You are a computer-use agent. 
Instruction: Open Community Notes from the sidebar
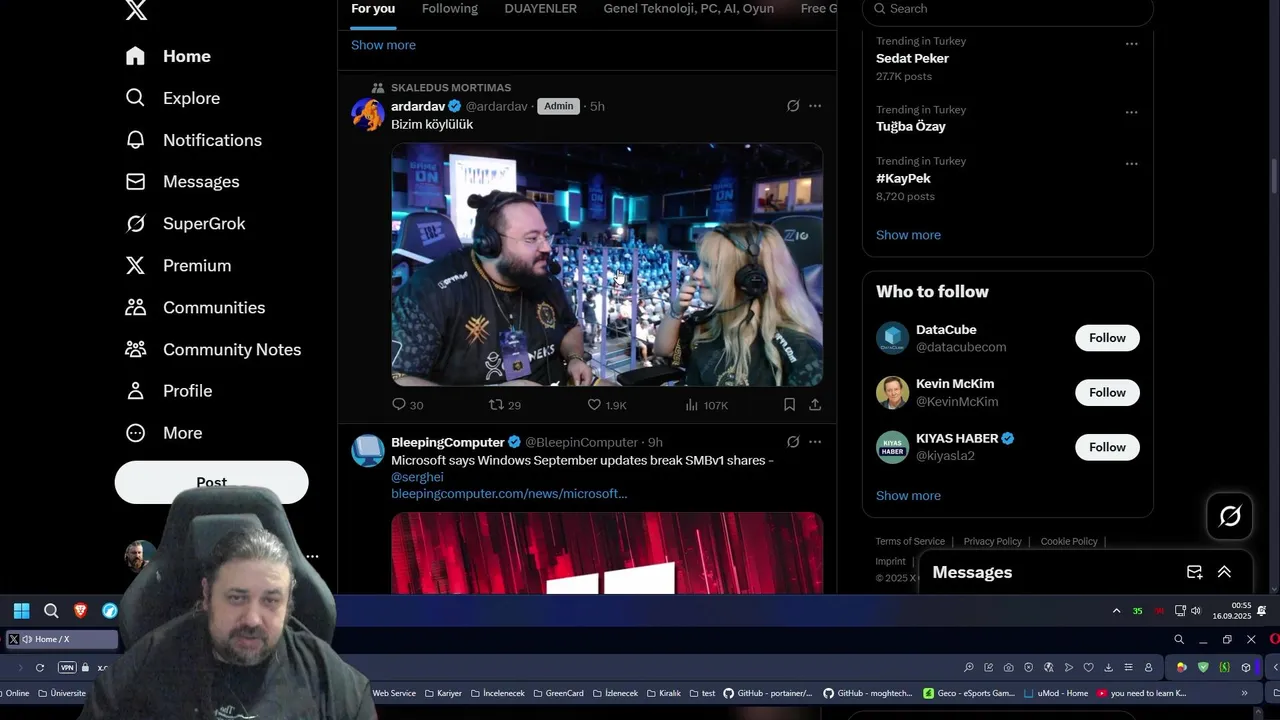[x=212, y=349]
